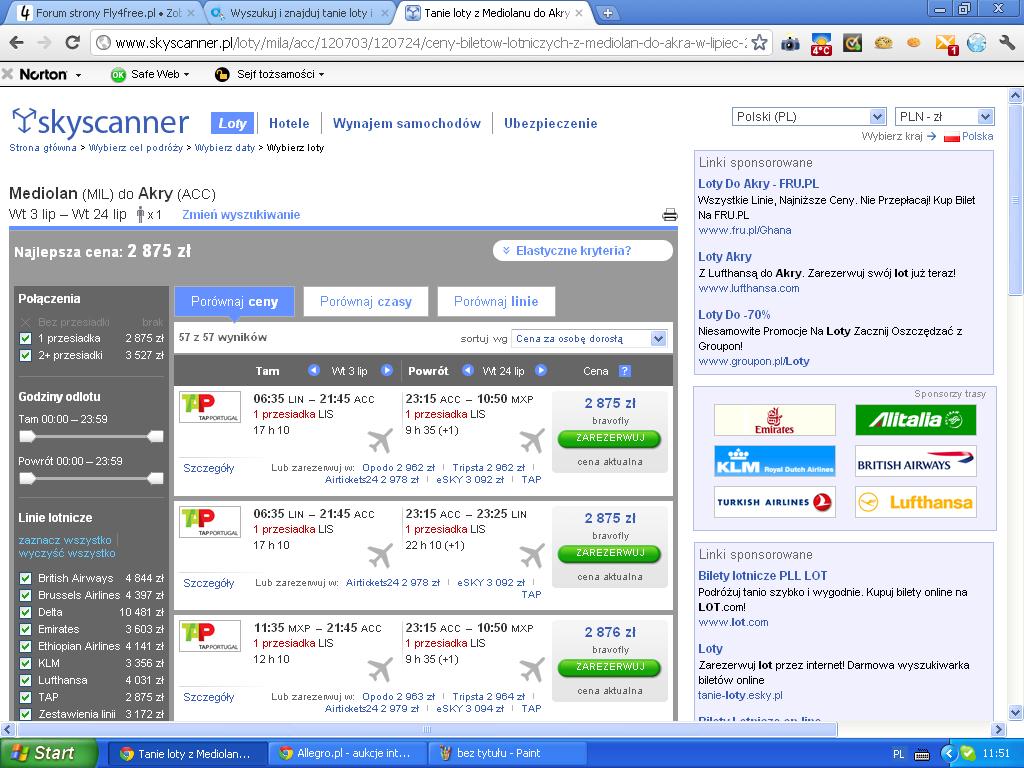
Task: Uncheck Delta airline filter
Action: pyautogui.click(x=25, y=612)
